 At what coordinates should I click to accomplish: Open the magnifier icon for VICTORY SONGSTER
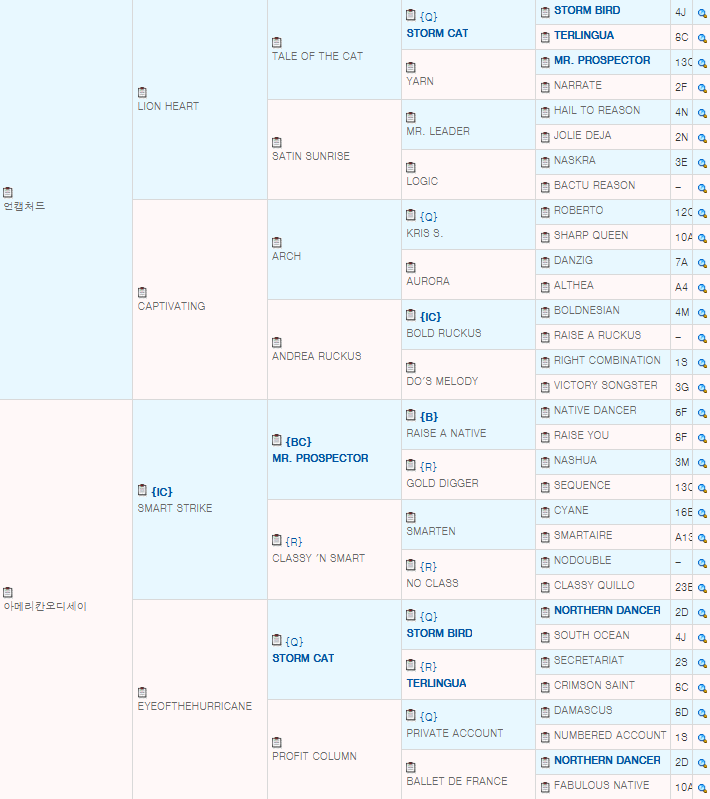point(702,386)
